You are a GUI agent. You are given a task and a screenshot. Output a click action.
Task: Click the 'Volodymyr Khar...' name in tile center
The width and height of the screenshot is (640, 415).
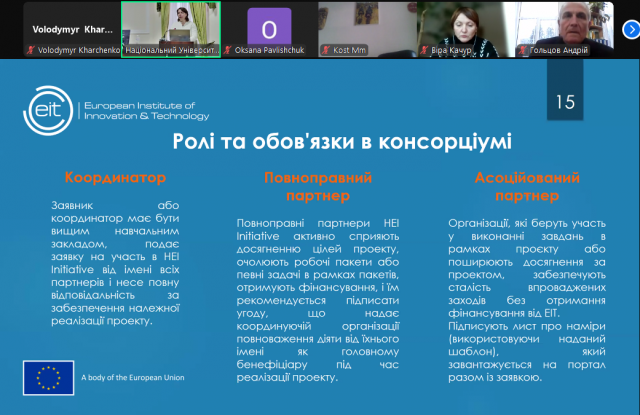[x=72, y=29]
